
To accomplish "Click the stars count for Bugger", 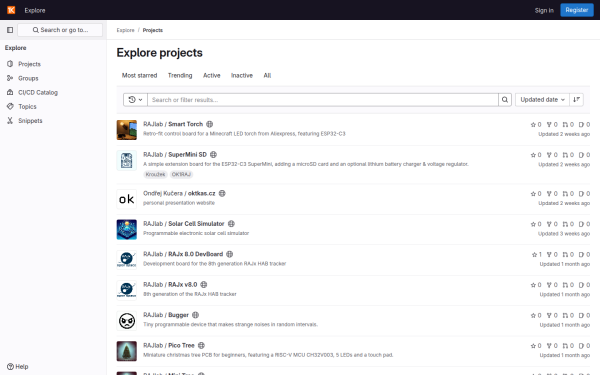I will 536,315.
